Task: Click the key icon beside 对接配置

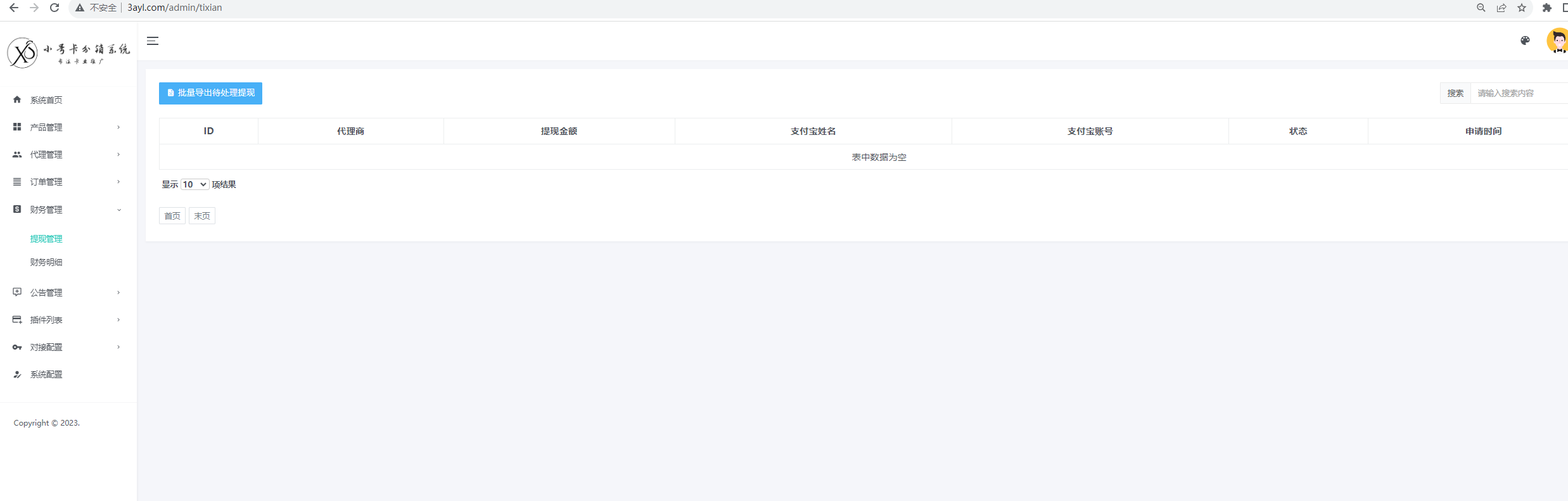Action: click(x=17, y=347)
